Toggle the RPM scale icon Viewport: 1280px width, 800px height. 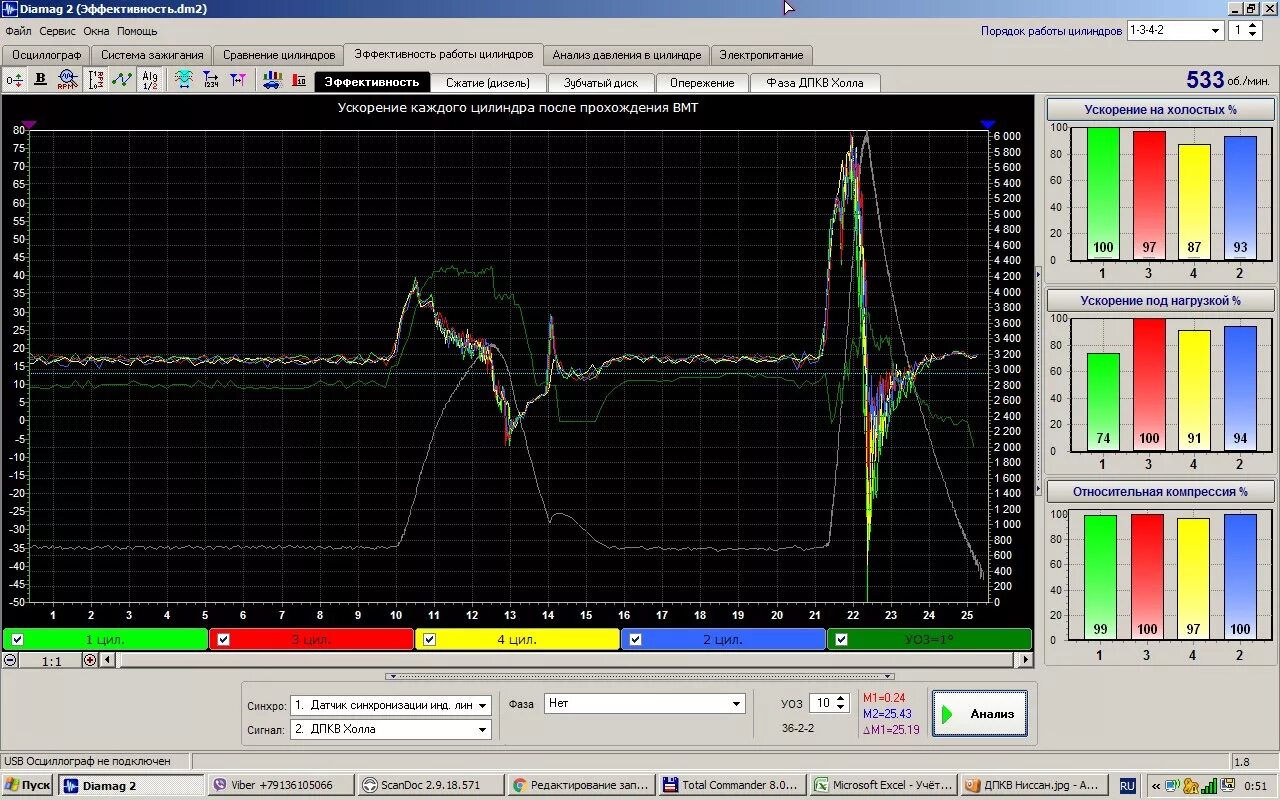tap(96, 80)
